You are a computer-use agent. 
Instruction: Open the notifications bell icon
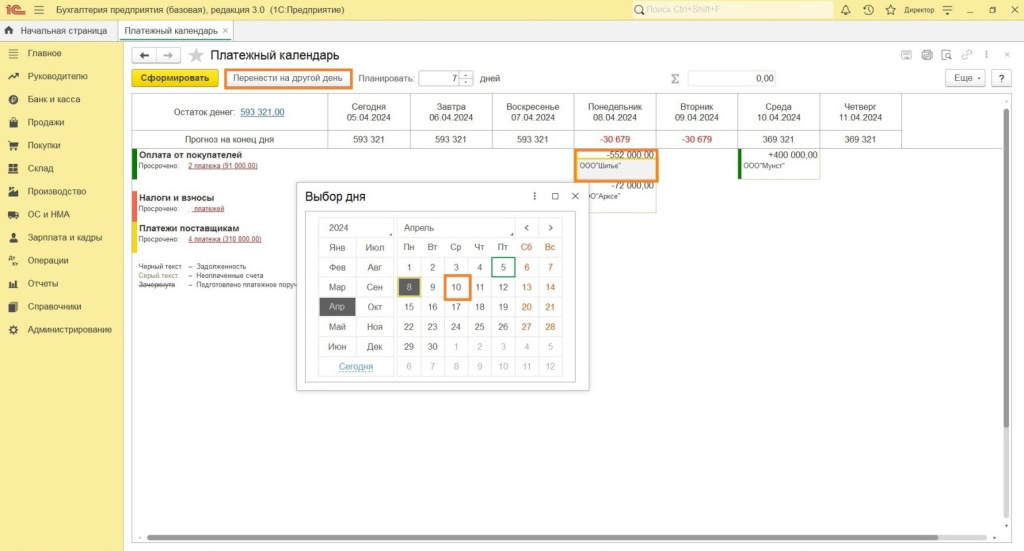coord(846,10)
